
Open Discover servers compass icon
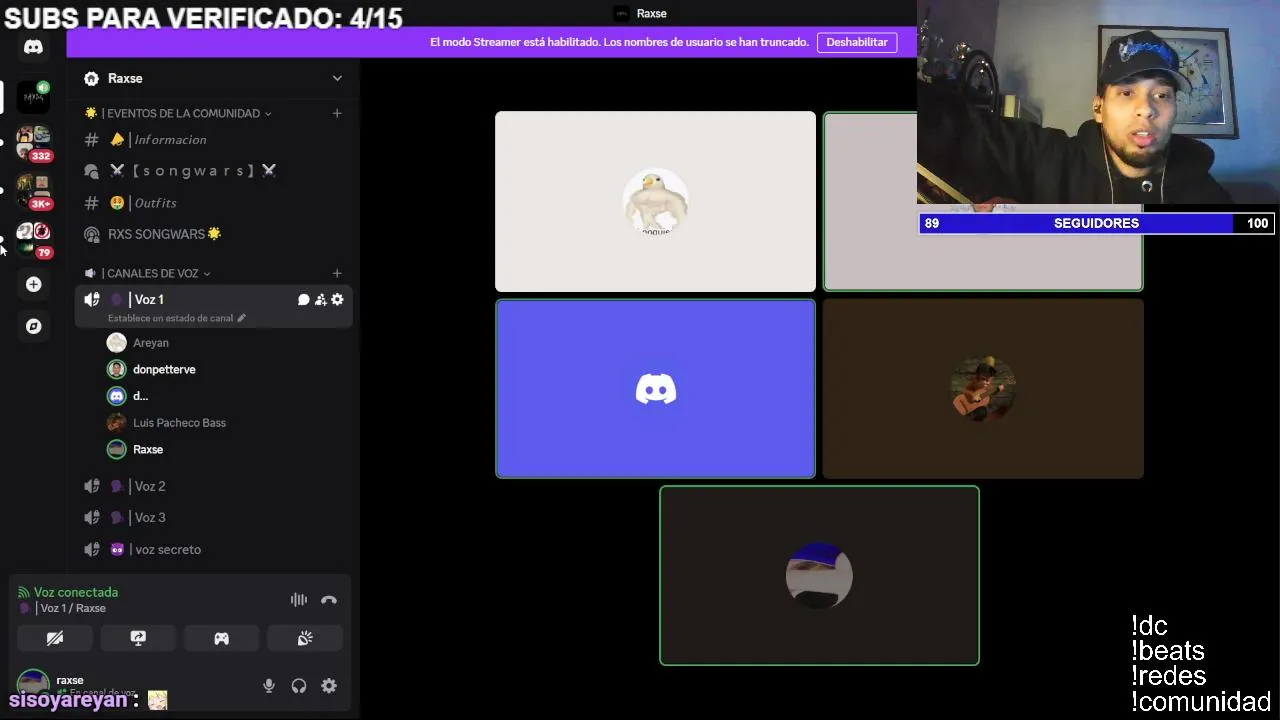click(x=33, y=326)
